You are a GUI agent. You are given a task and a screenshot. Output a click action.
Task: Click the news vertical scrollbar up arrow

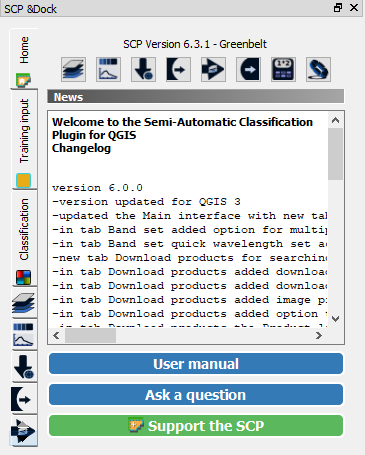[336, 120]
